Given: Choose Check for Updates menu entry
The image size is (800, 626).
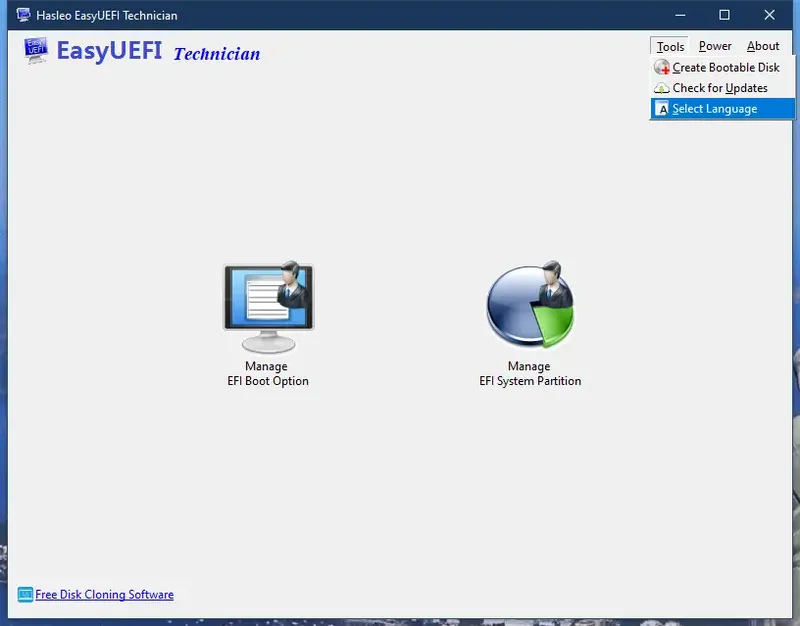Looking at the screenshot, I should pyautogui.click(x=722, y=88).
